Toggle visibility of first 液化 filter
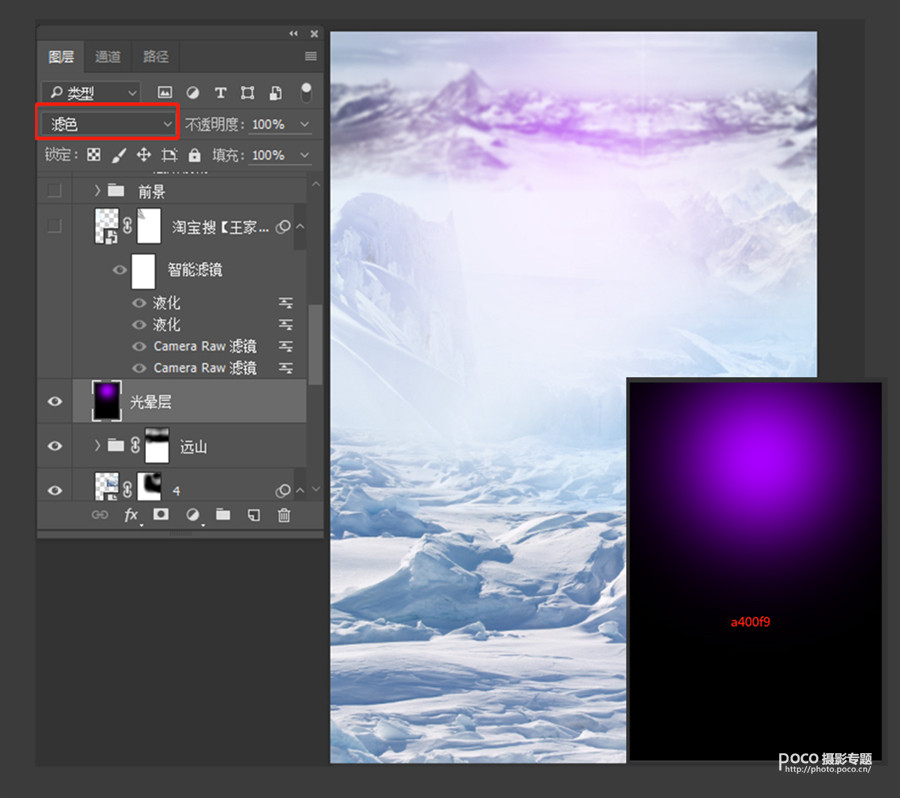This screenshot has width=900, height=798. coord(139,303)
